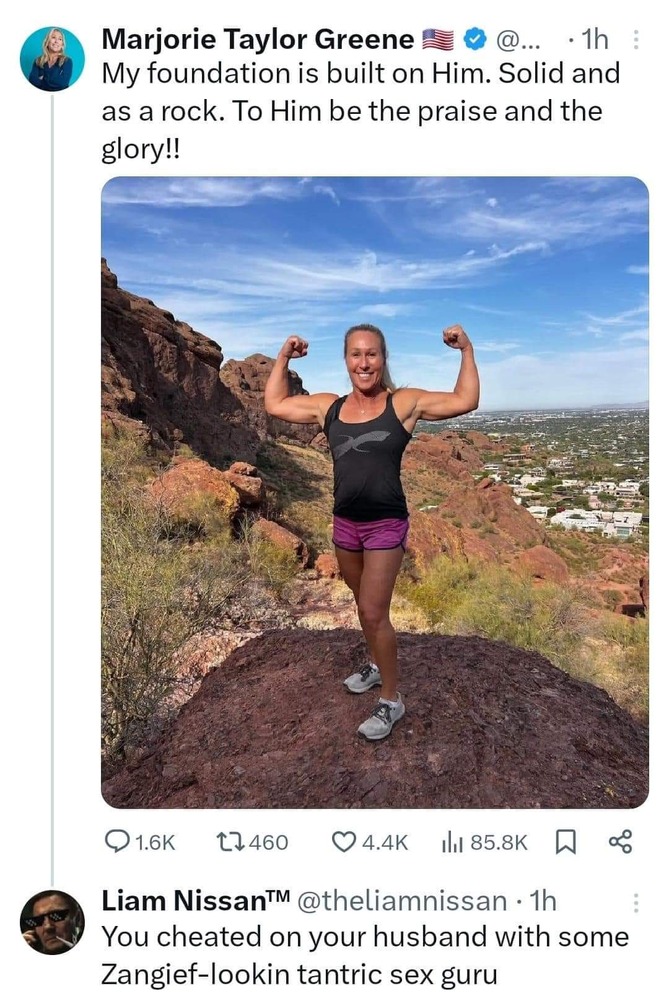This screenshot has height=999, width=669.
Task: Tap the repost icon with 460
Action: [229, 843]
